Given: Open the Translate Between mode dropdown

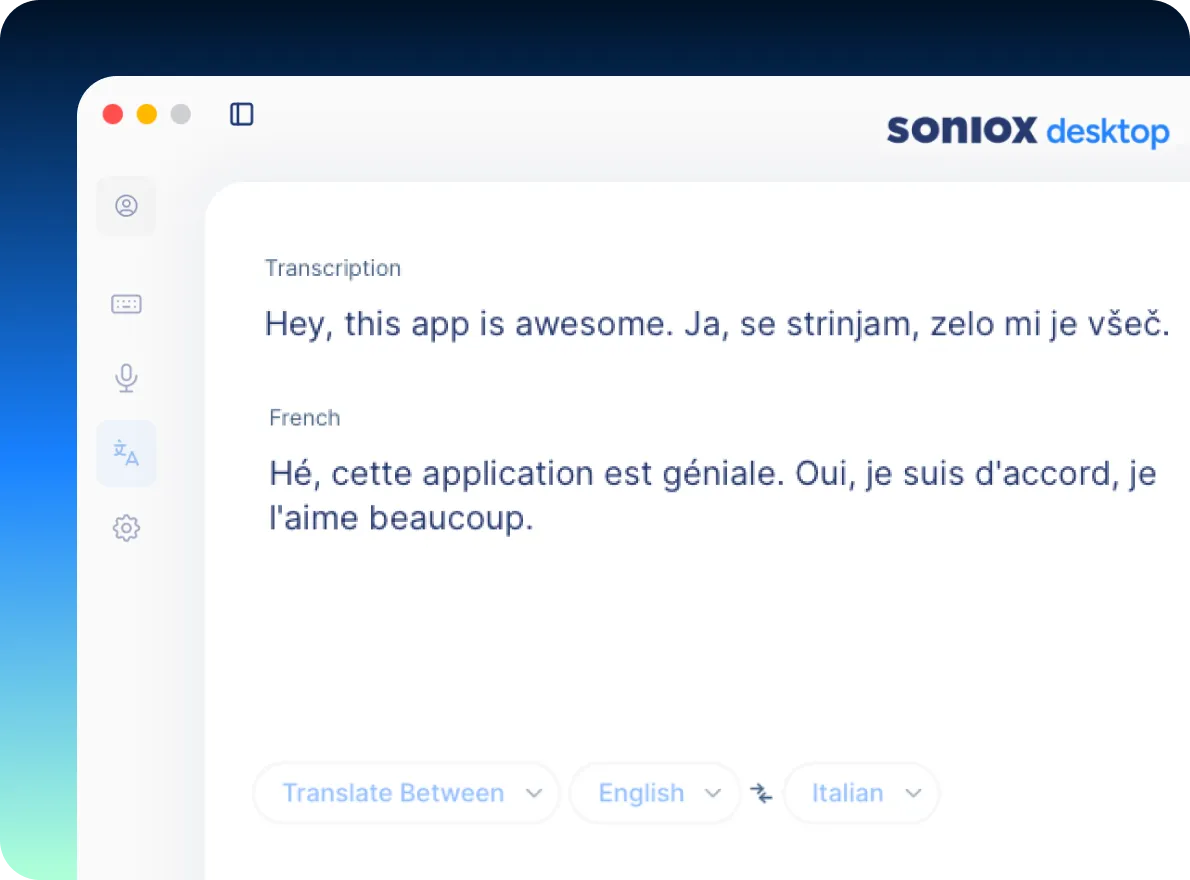Looking at the screenshot, I should click(x=405, y=793).
